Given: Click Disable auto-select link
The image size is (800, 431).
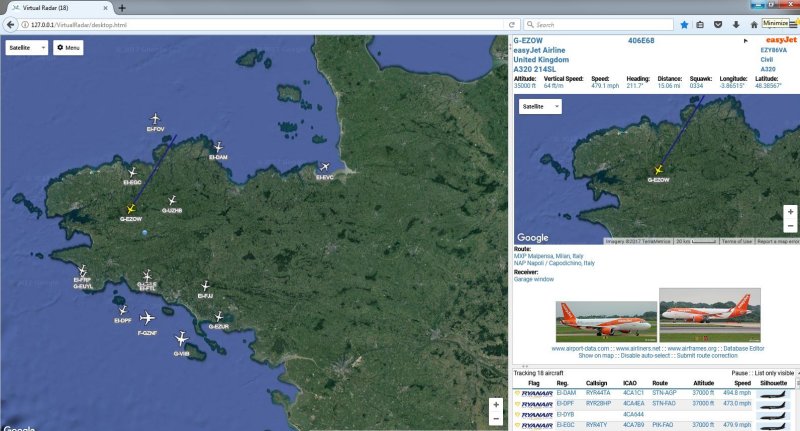Looking at the screenshot, I should [x=645, y=356].
